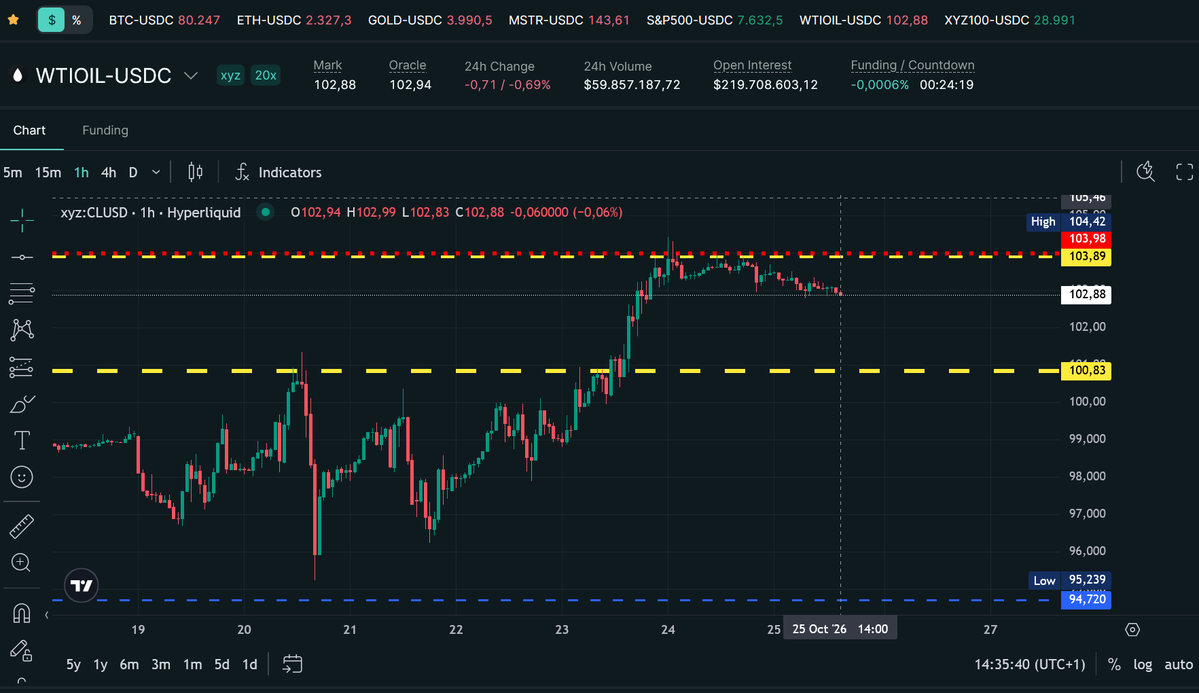The image size is (1199, 693).
Task: Open chart settings gear icon
Action: coord(1132,630)
